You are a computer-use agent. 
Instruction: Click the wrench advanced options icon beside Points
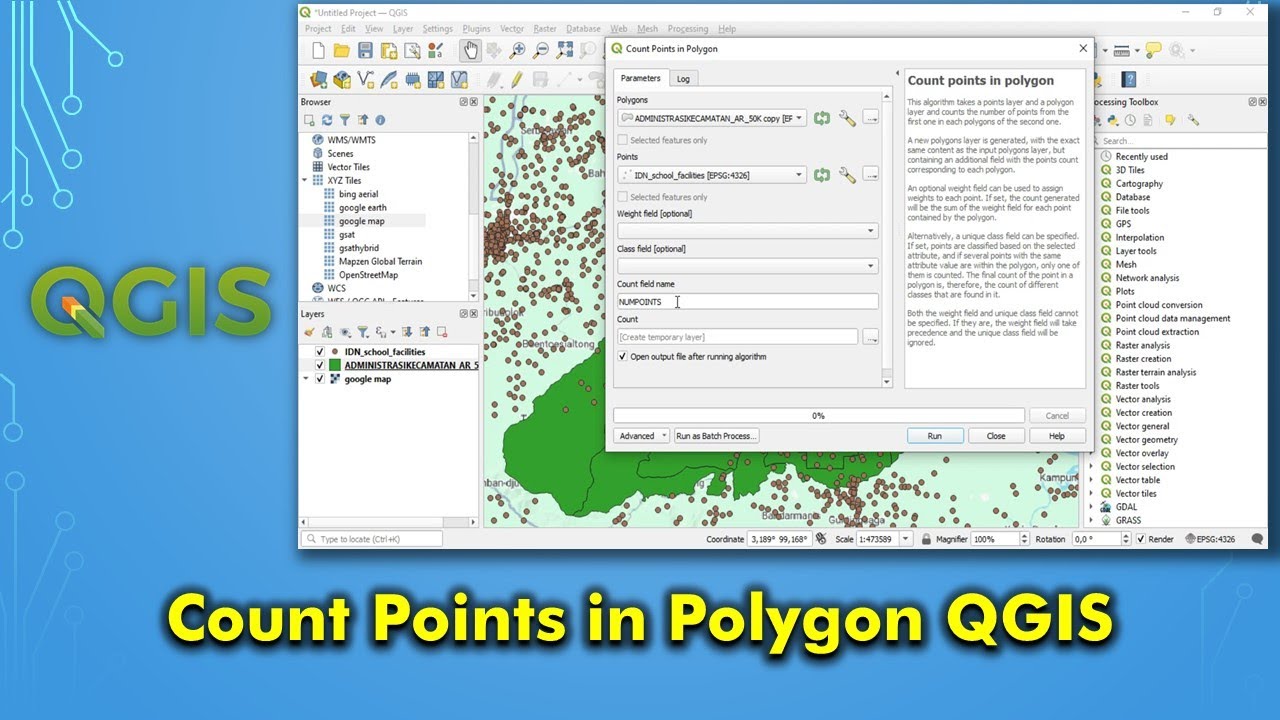pos(847,175)
